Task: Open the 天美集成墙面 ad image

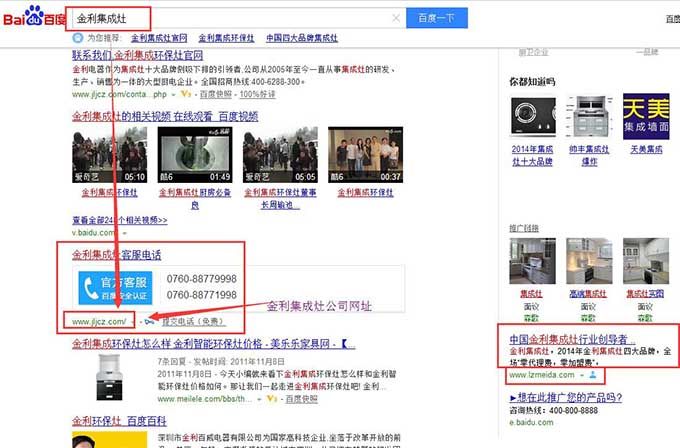Action: [646, 116]
